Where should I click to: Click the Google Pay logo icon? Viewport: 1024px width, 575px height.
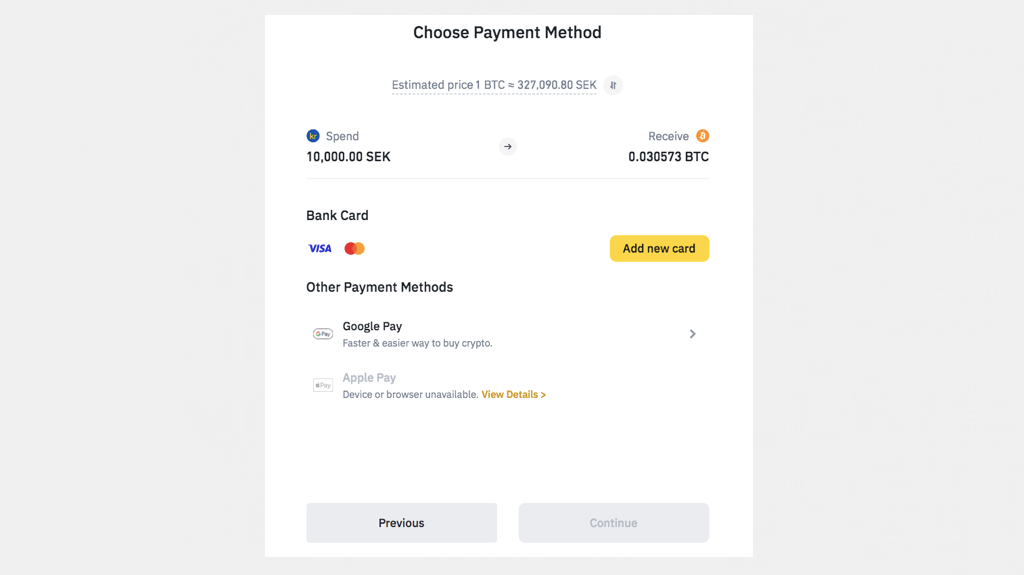(323, 334)
